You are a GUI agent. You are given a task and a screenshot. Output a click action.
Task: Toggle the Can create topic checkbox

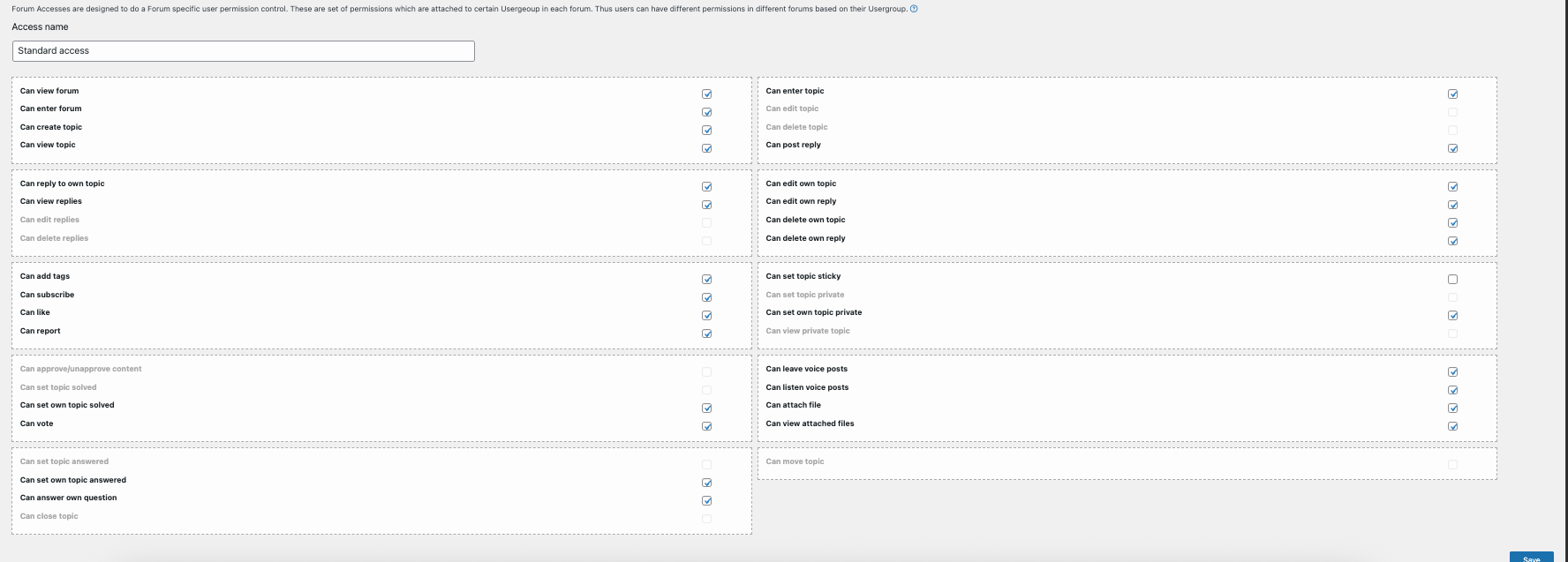coord(706,130)
